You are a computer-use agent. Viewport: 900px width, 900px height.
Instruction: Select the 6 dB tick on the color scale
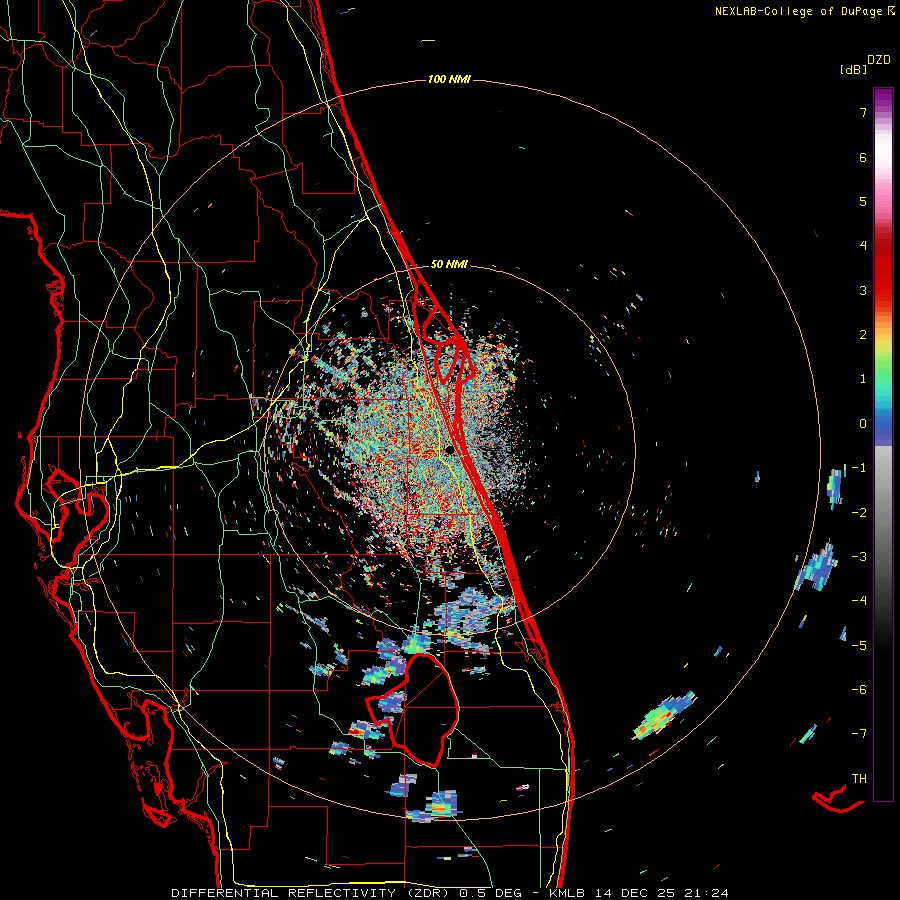tap(863, 157)
